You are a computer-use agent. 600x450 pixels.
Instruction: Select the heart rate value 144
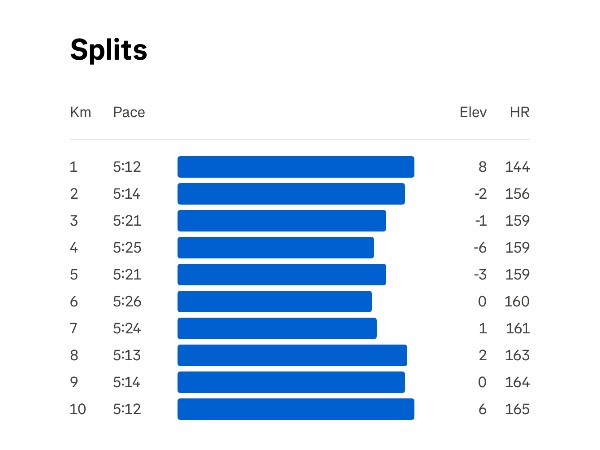[x=517, y=167]
